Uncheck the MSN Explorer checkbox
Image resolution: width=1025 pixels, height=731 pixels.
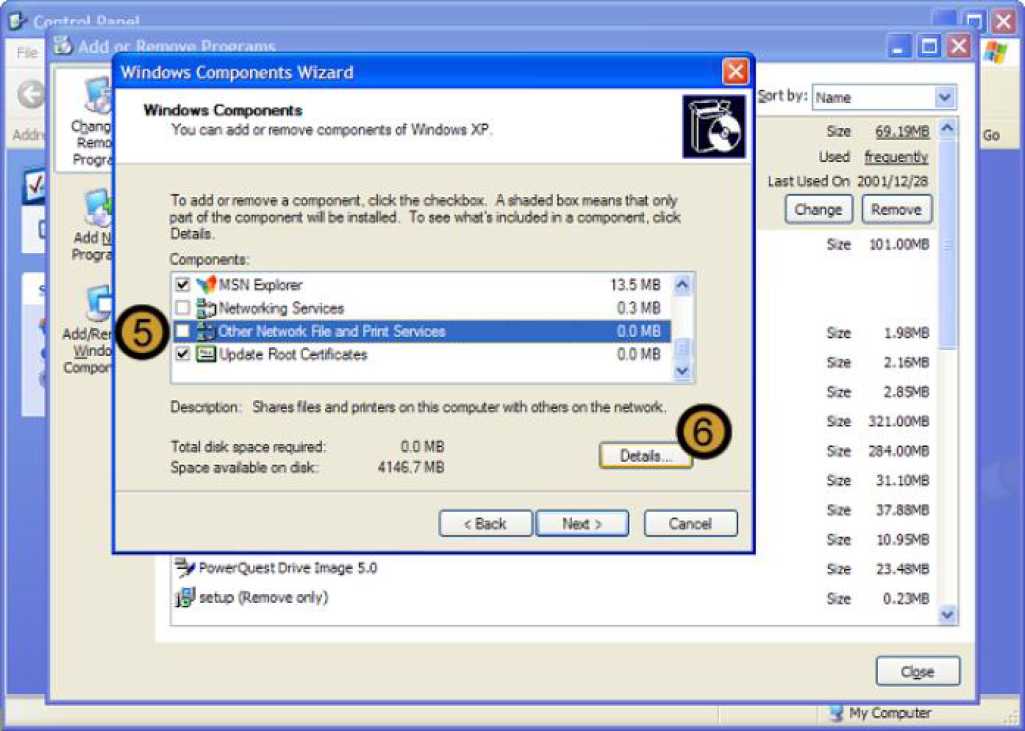pos(182,285)
